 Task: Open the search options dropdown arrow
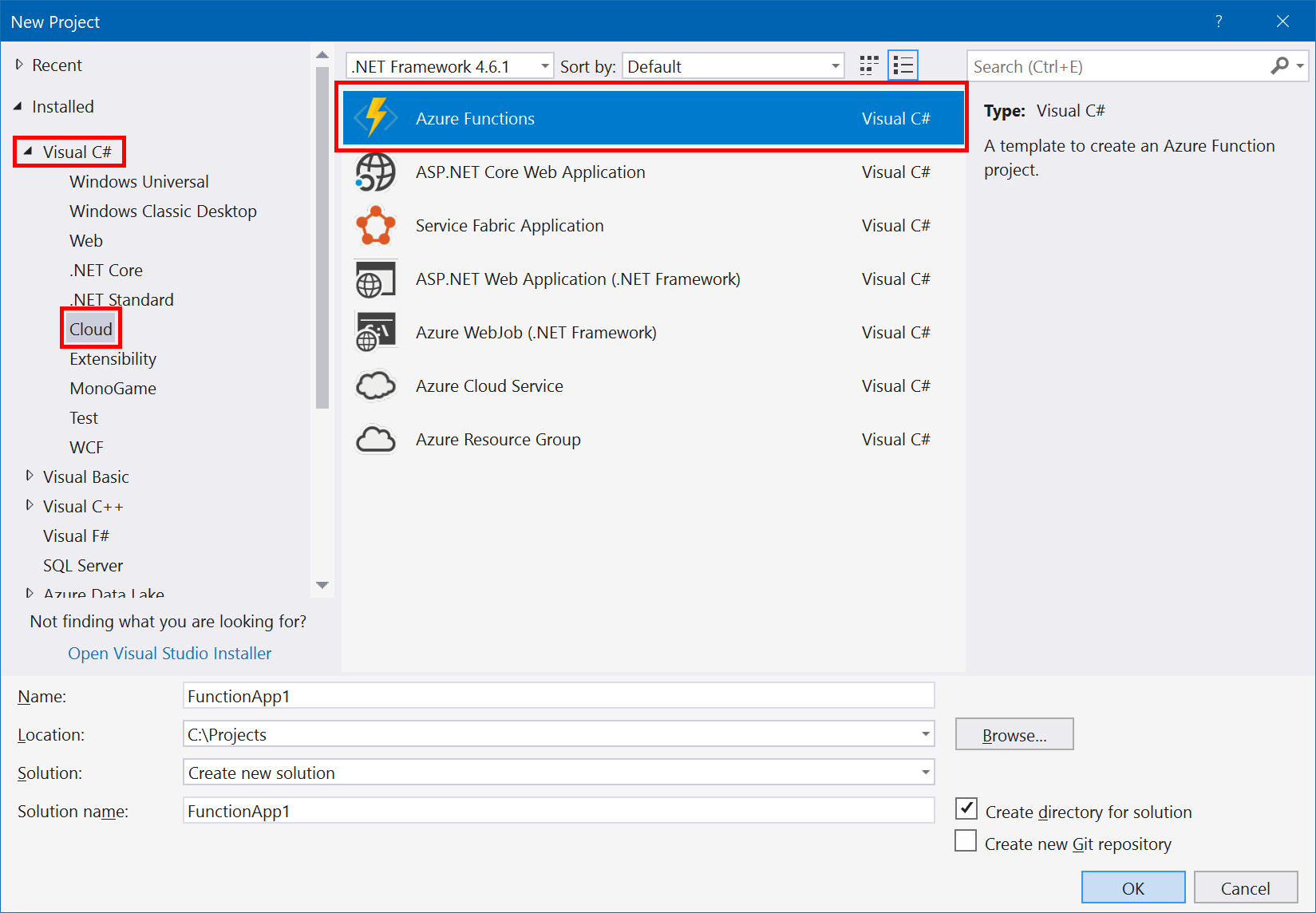point(1300,66)
